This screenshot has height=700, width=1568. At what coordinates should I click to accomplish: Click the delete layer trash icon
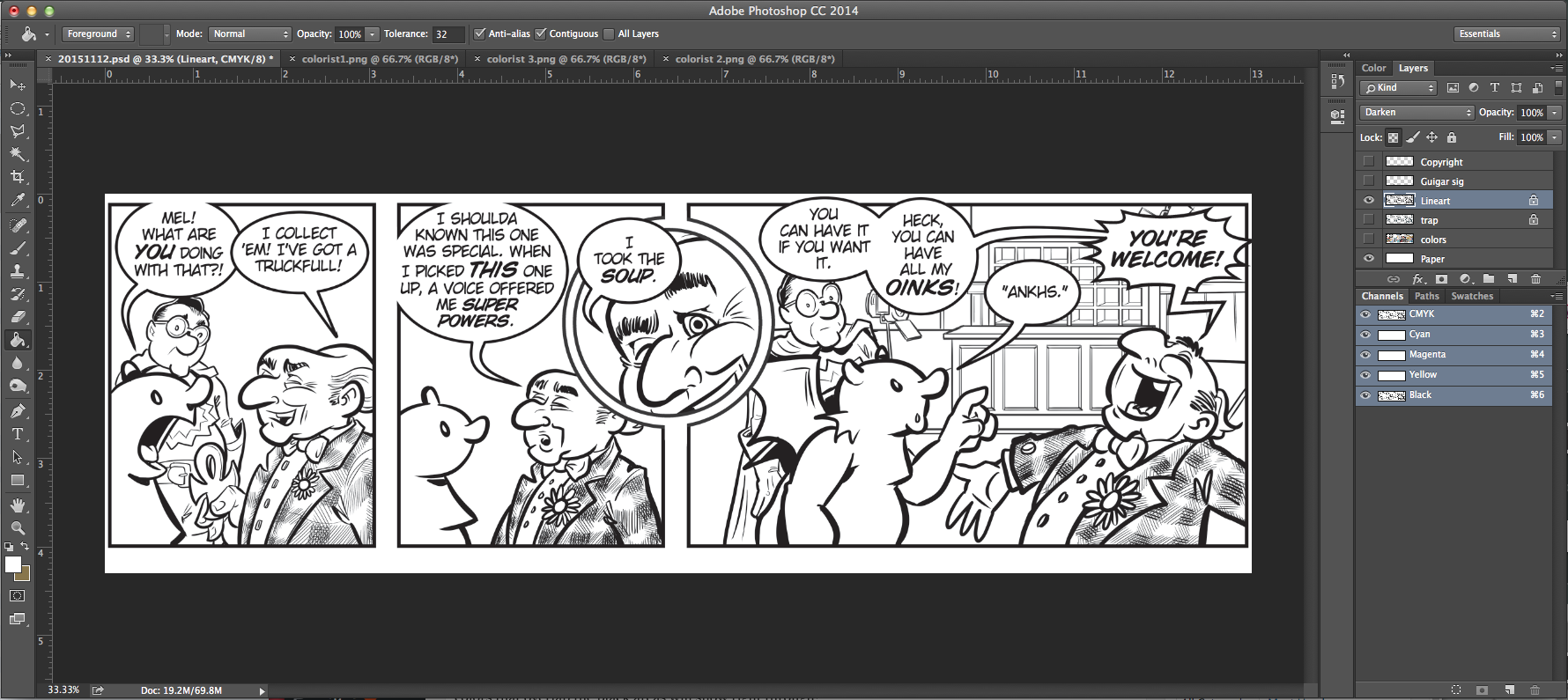[x=1535, y=279]
